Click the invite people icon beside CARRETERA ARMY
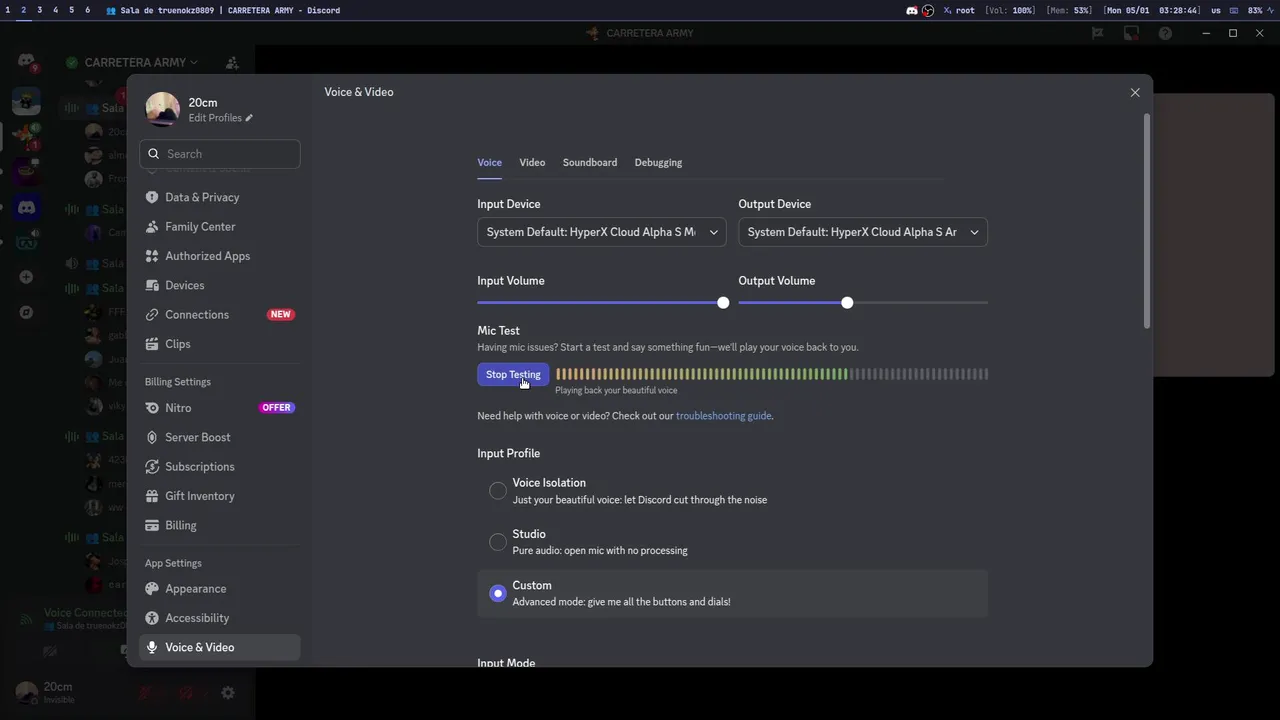The height and width of the screenshot is (720, 1280). tap(232, 62)
